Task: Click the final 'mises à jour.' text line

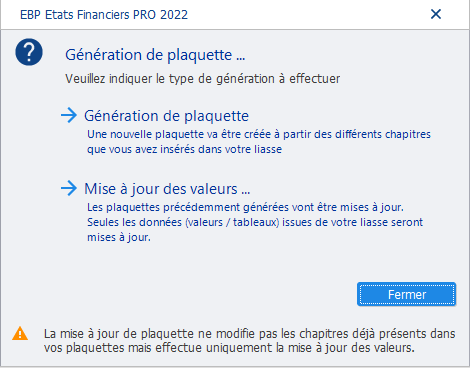Action: pos(119,237)
